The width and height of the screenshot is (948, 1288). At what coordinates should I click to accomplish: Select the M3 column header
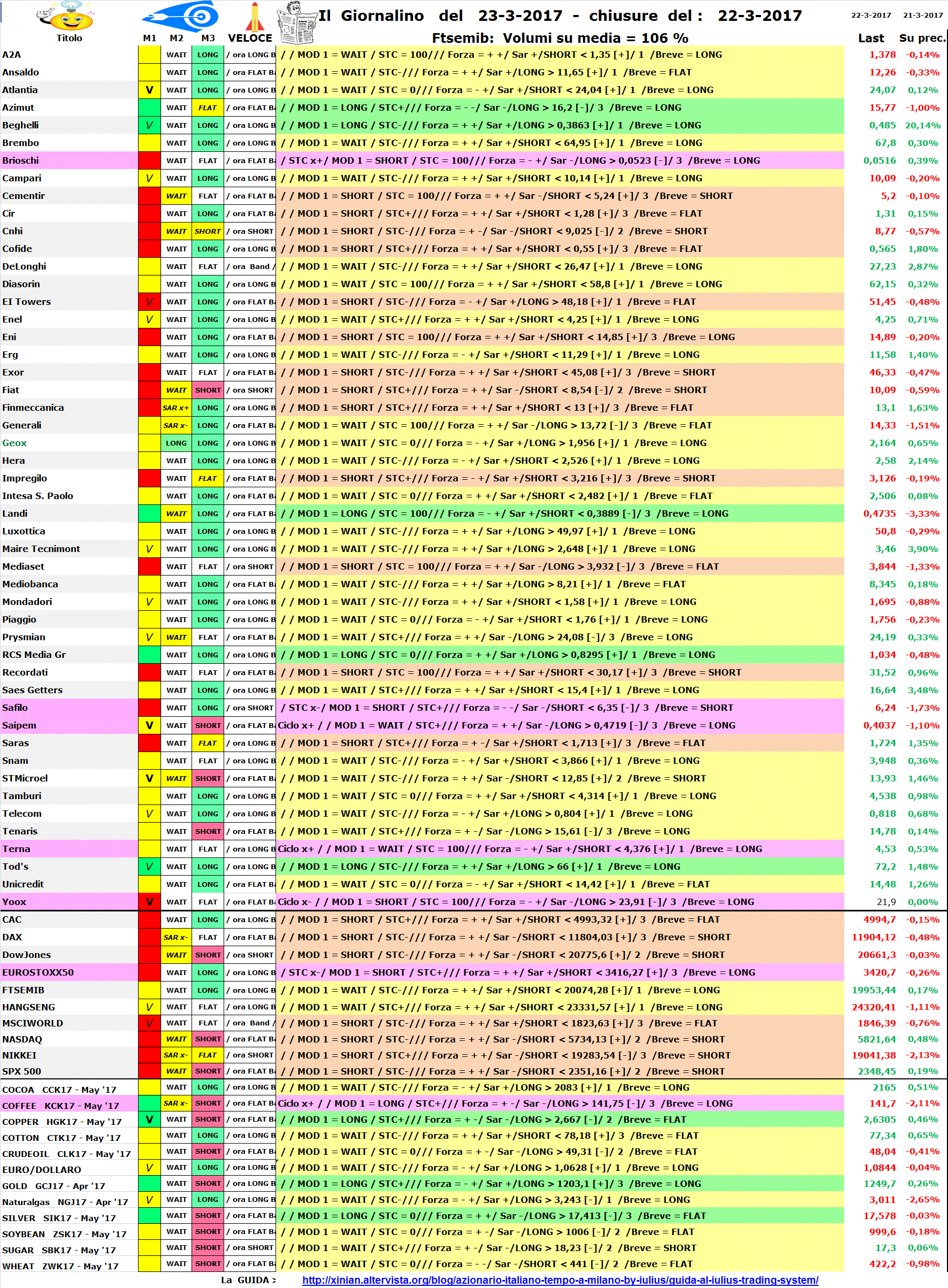[x=208, y=38]
